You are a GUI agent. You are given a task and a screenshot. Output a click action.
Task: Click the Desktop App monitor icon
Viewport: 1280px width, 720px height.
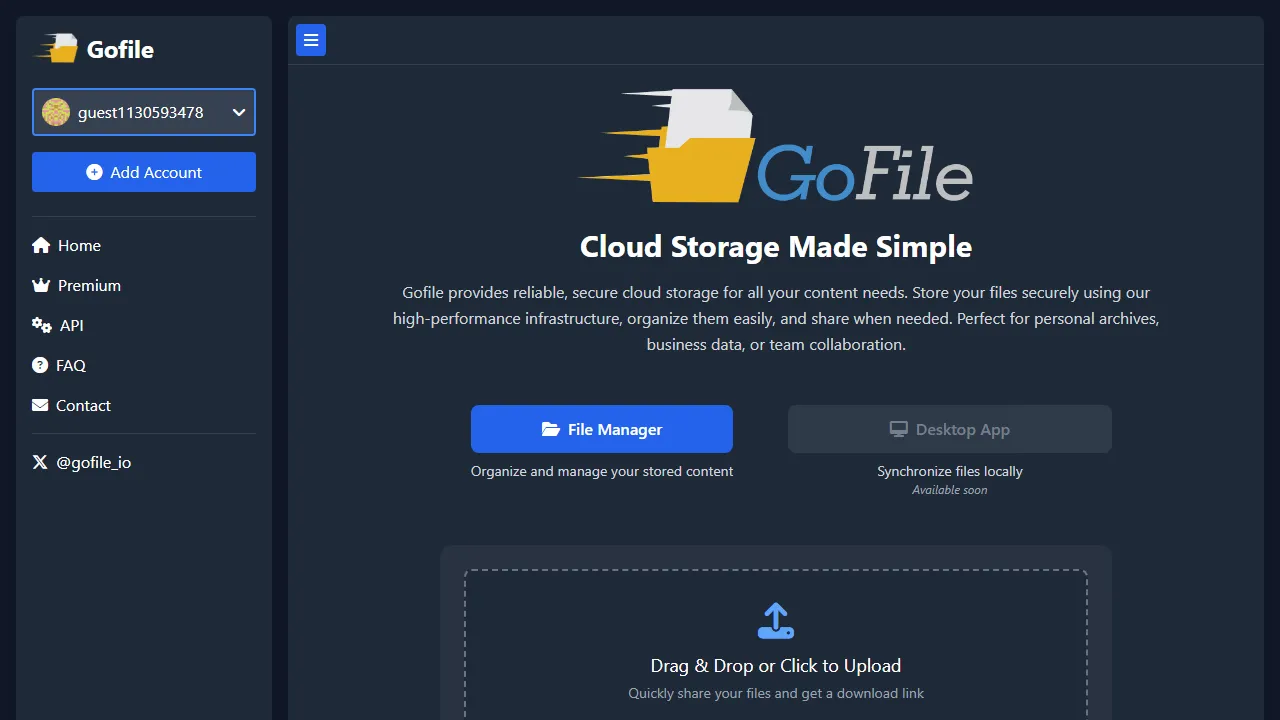[x=898, y=428]
